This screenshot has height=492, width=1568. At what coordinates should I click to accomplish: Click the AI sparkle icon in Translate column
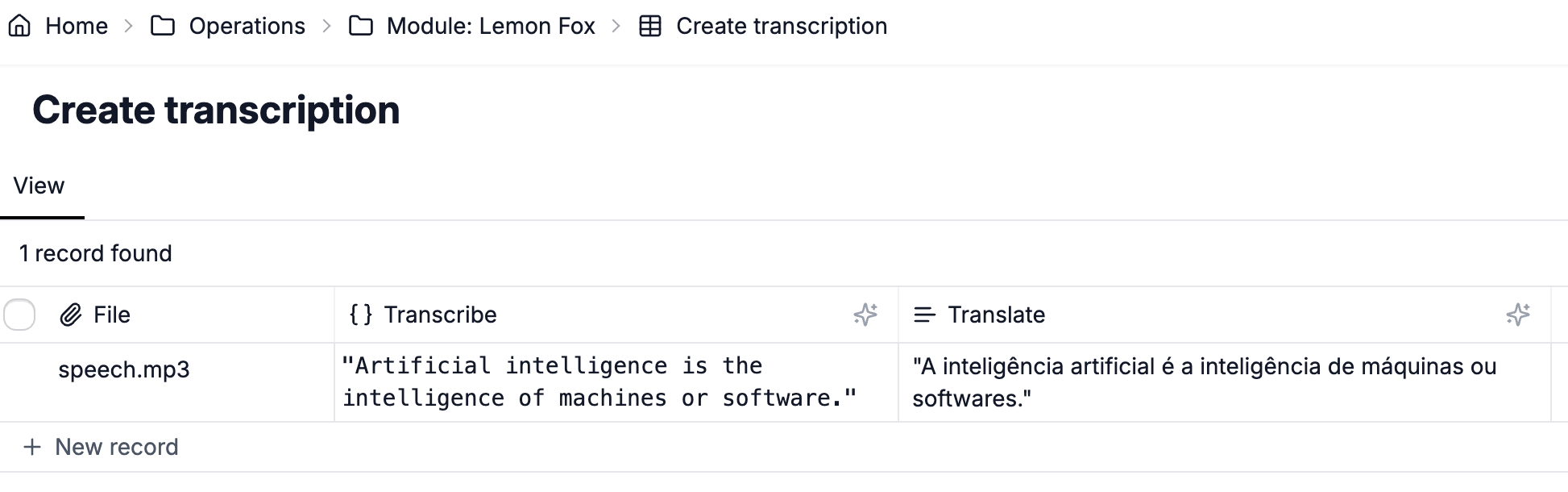[x=1518, y=315]
